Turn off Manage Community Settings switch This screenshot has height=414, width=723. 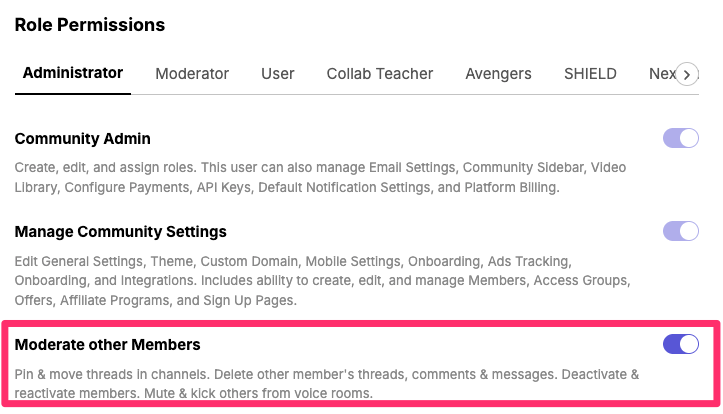[681, 231]
